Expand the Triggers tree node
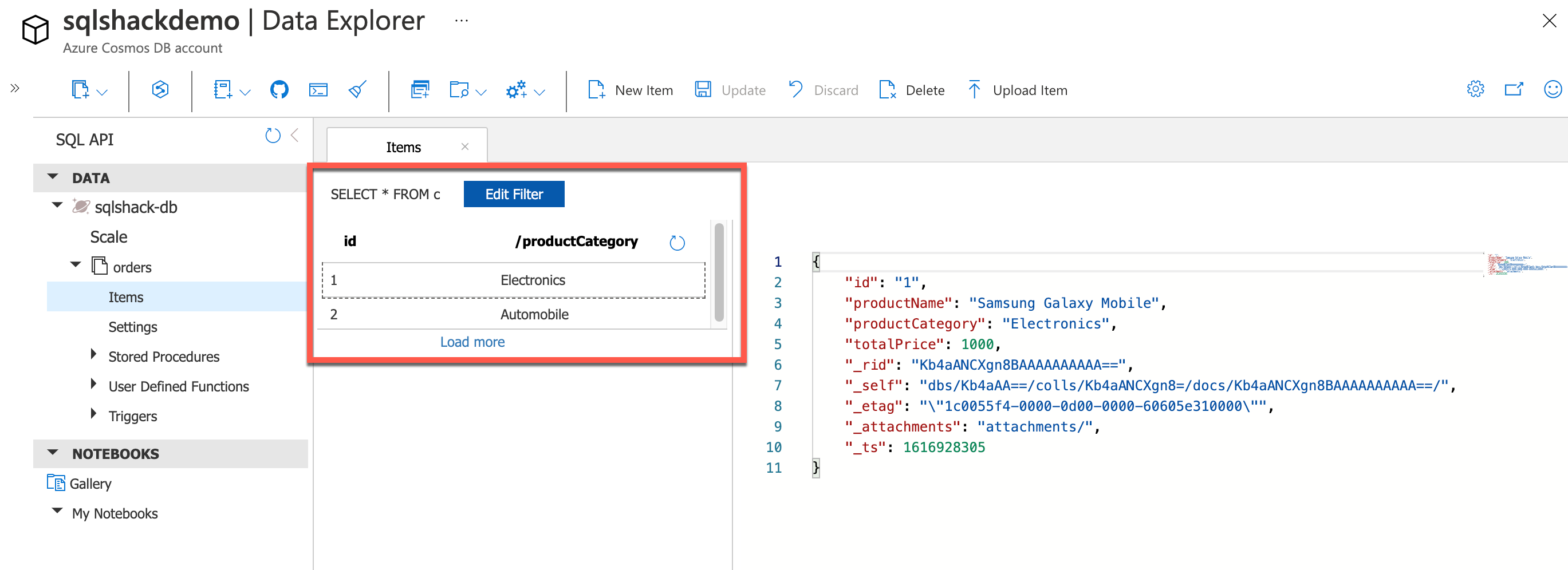The width and height of the screenshot is (1568, 570). (x=94, y=414)
